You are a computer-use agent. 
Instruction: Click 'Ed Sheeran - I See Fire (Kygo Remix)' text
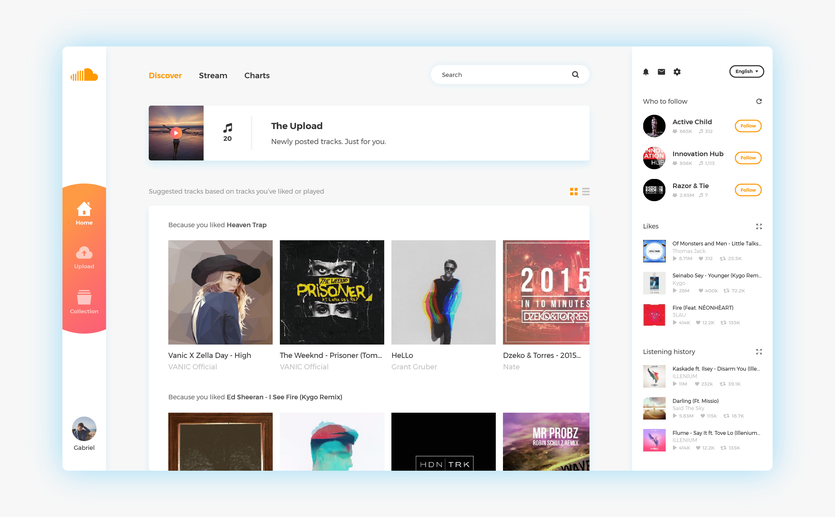pyautogui.click(x=284, y=397)
